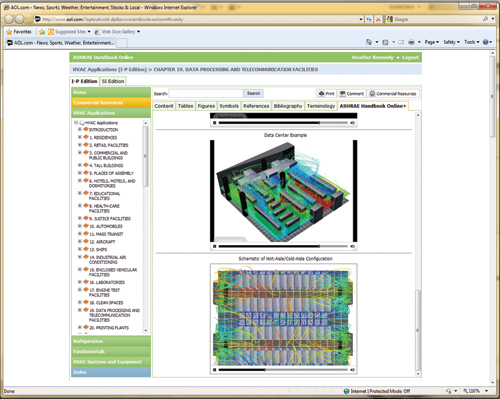Stop the Data Center Example video

click(215, 246)
